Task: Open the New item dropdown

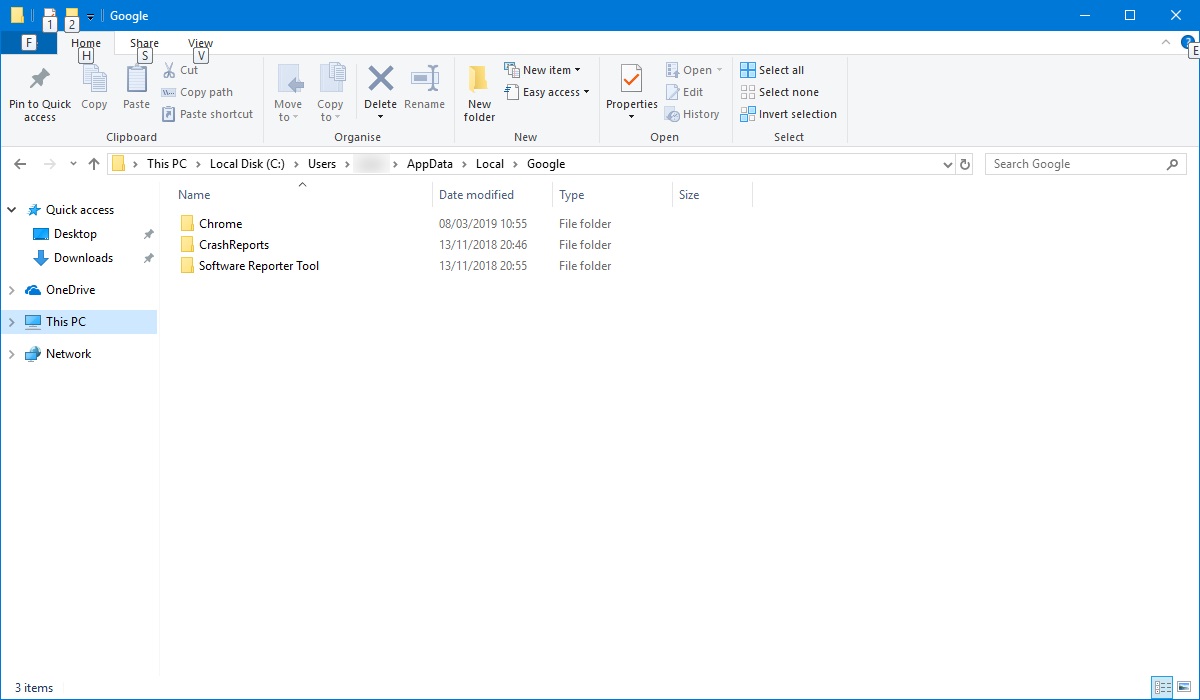Action: pyautogui.click(x=543, y=70)
